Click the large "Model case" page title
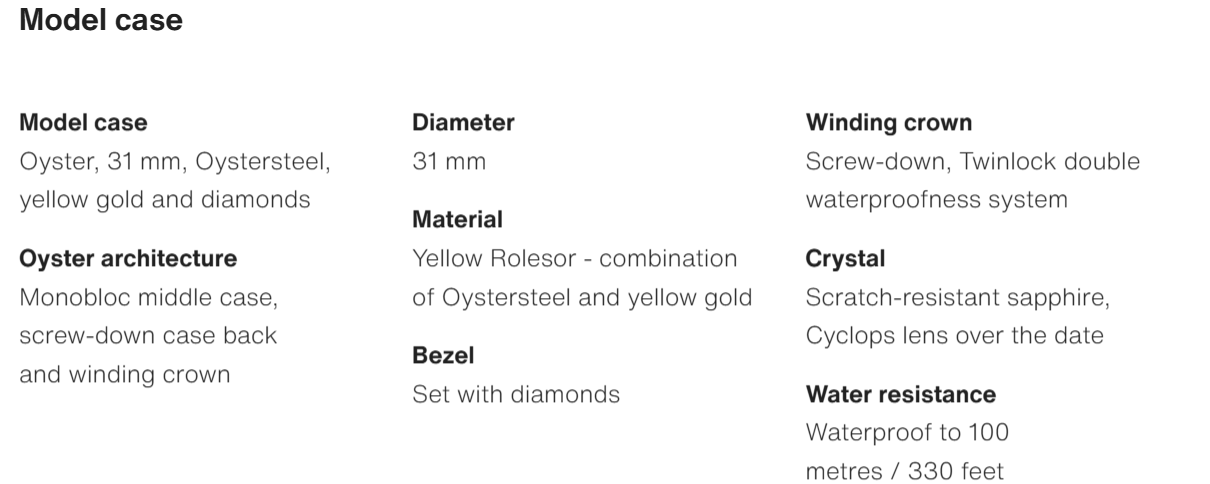 101,20
